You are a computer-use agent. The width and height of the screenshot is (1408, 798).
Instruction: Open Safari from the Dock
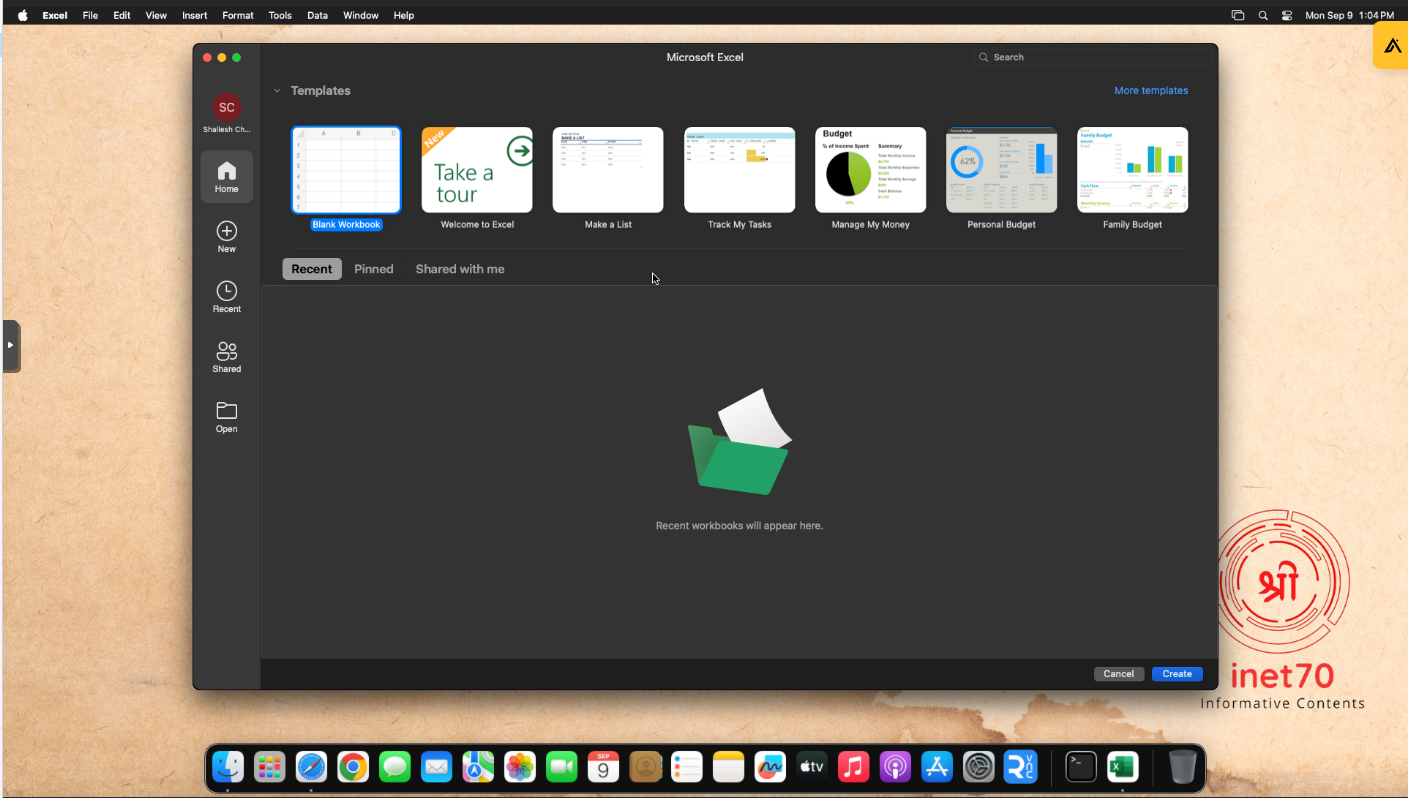coord(311,767)
